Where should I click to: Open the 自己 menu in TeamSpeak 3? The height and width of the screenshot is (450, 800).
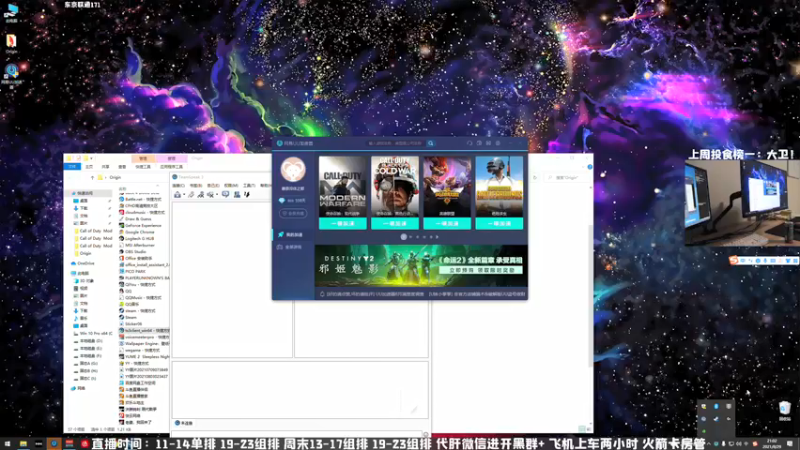click(x=213, y=186)
